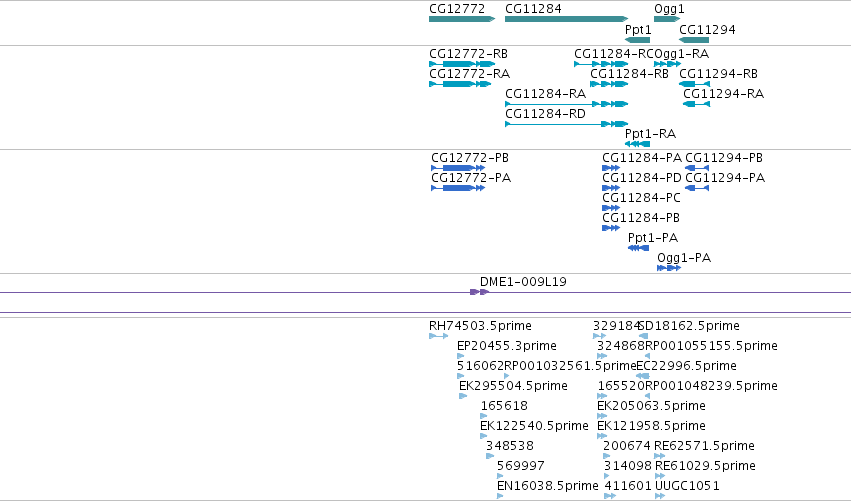Select the RE62571.5prime EST
851x501 pixels.
click(660, 457)
